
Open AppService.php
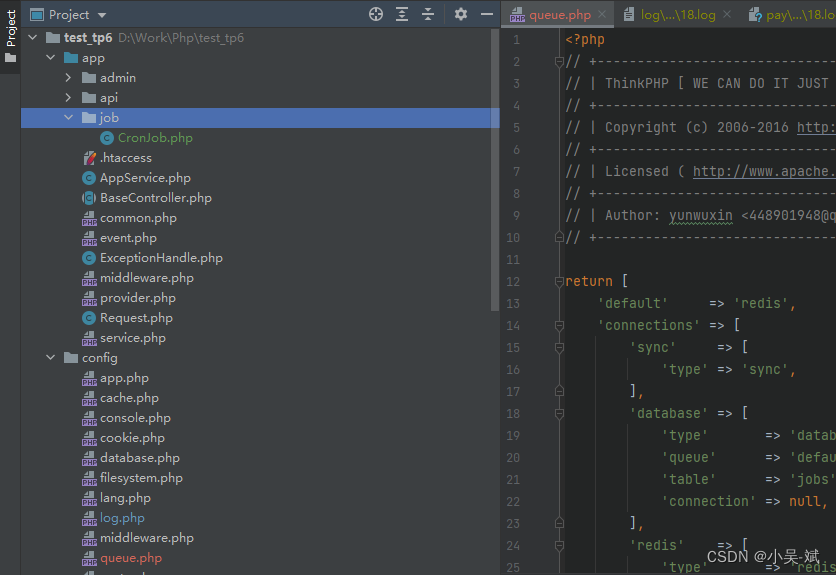click(145, 178)
